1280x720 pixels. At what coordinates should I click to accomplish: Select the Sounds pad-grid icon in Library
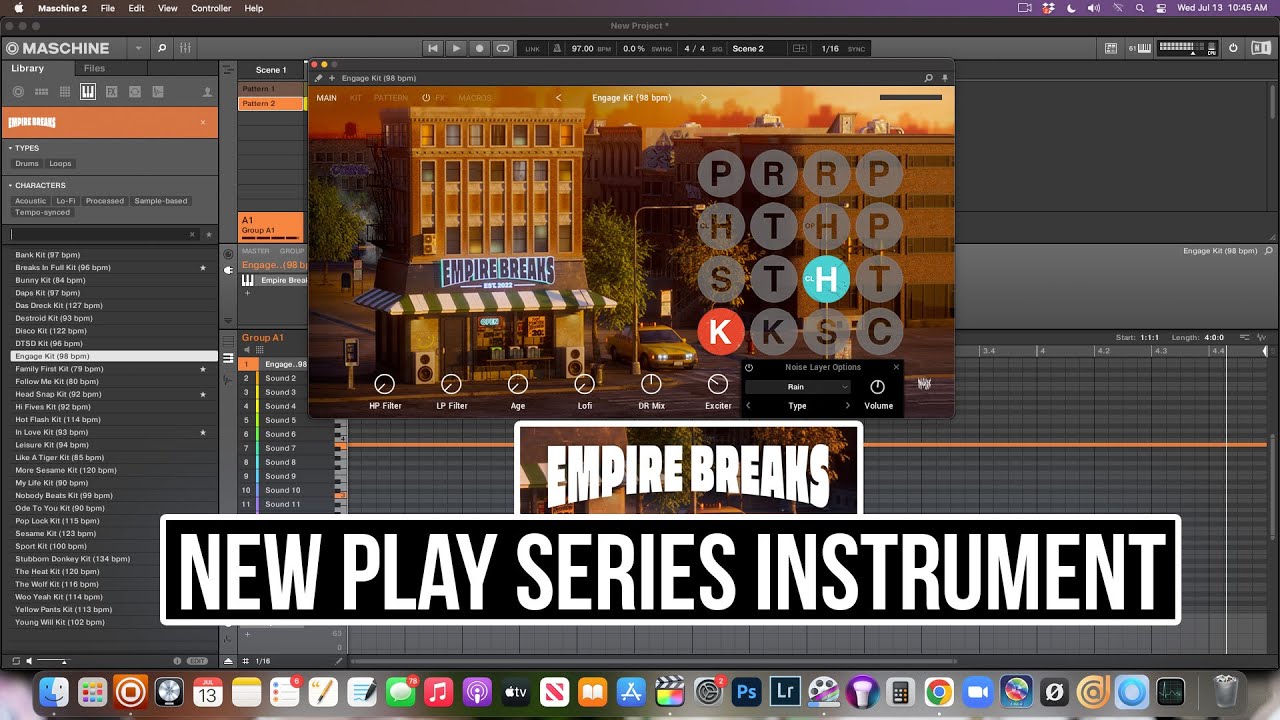point(65,91)
